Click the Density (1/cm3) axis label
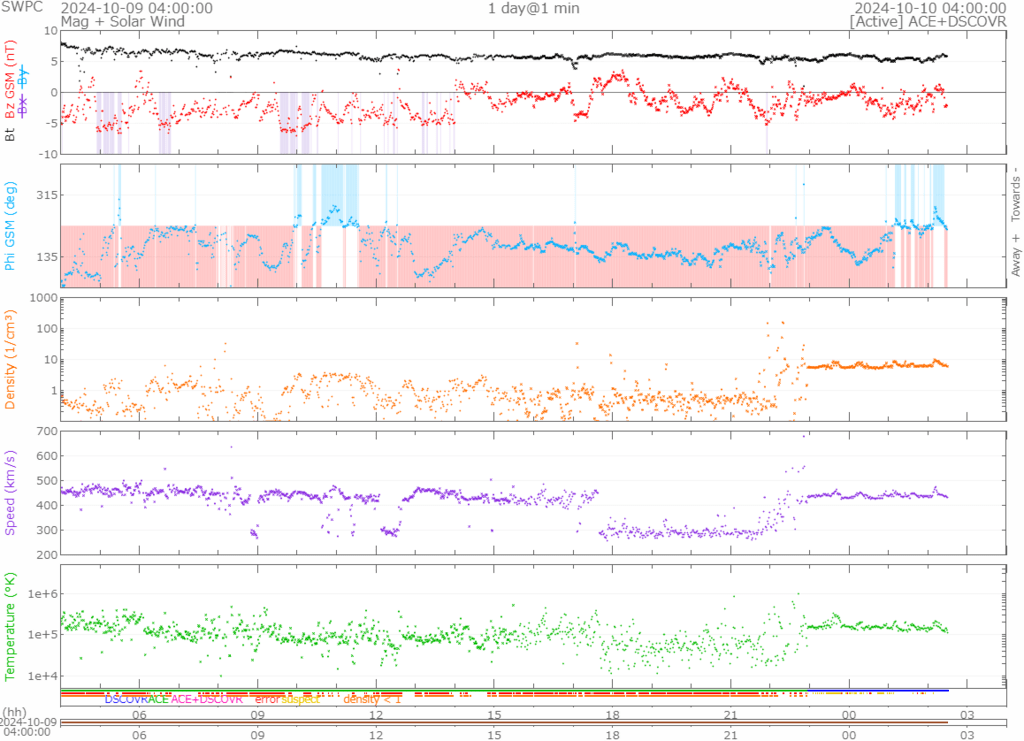Screen dimensions: 1024x741 coord(11,359)
